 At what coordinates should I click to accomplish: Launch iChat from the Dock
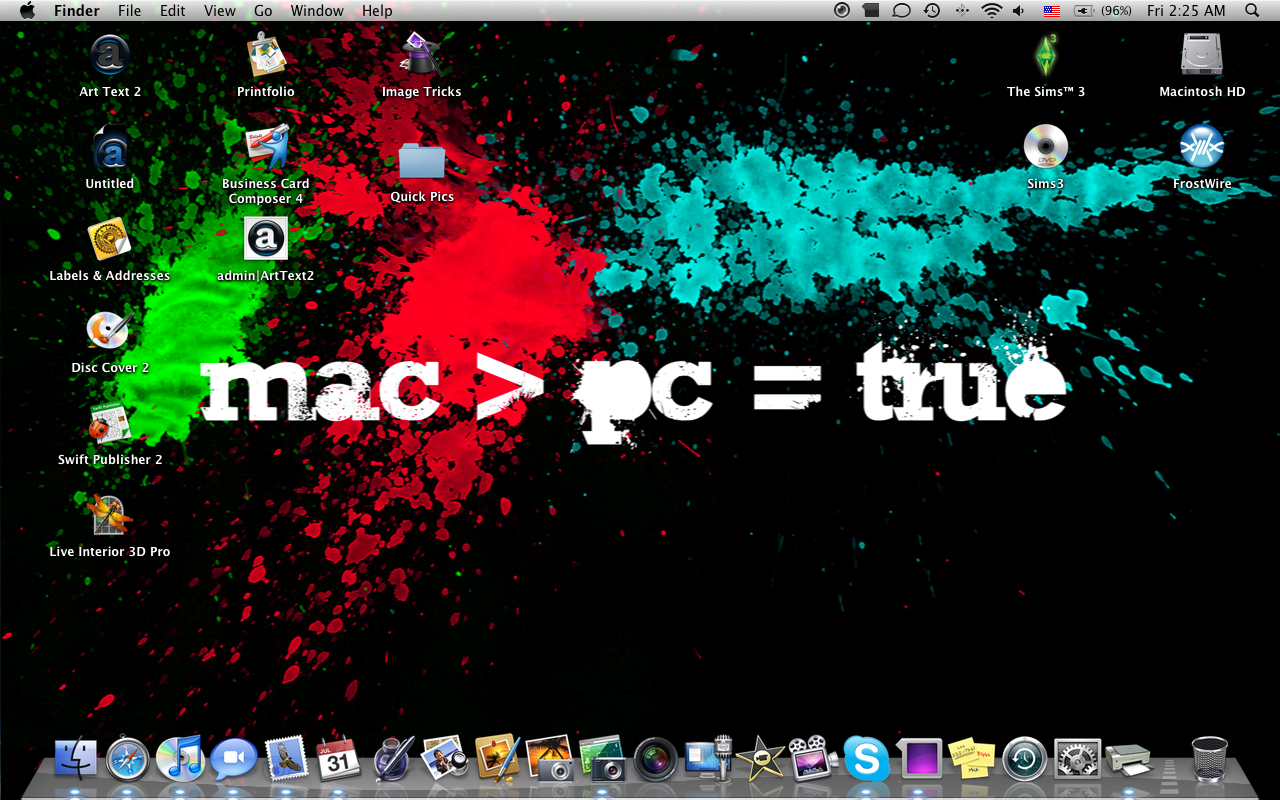point(233,758)
